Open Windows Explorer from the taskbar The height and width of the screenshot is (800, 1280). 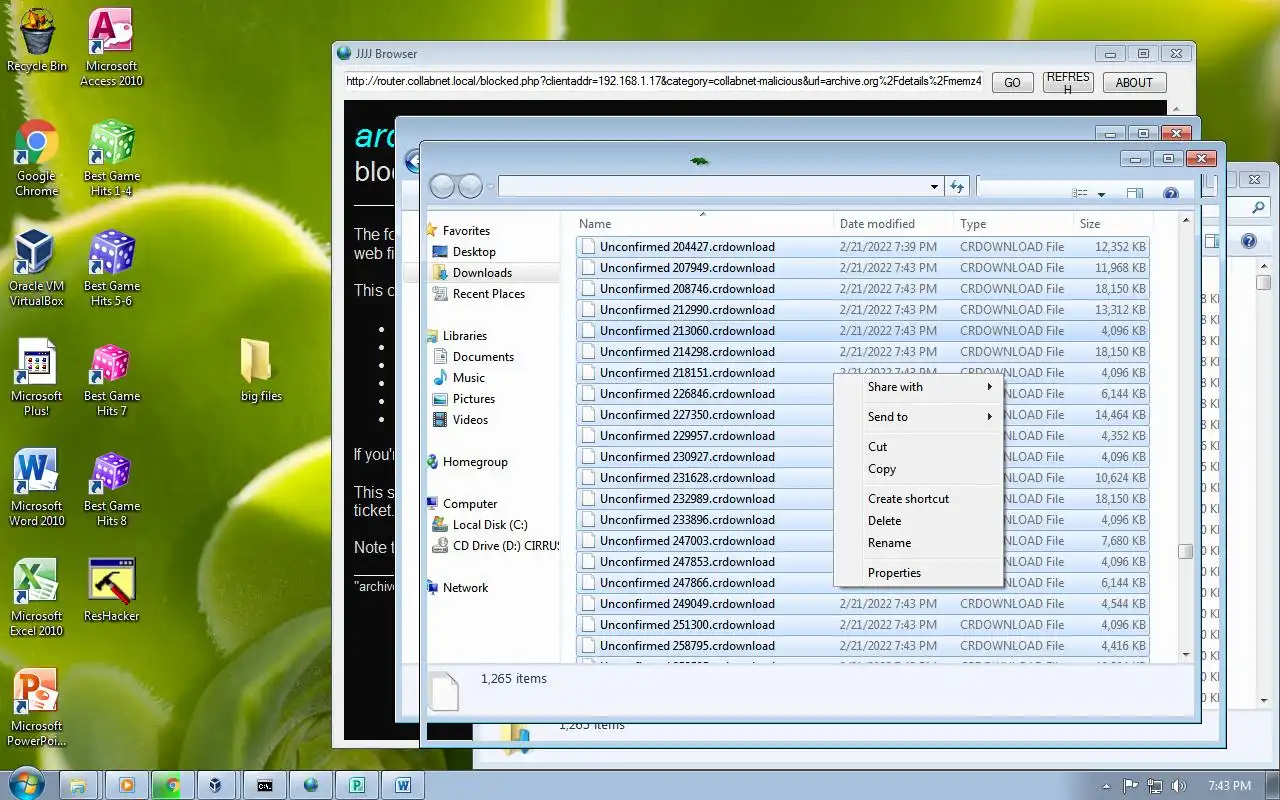click(78, 785)
